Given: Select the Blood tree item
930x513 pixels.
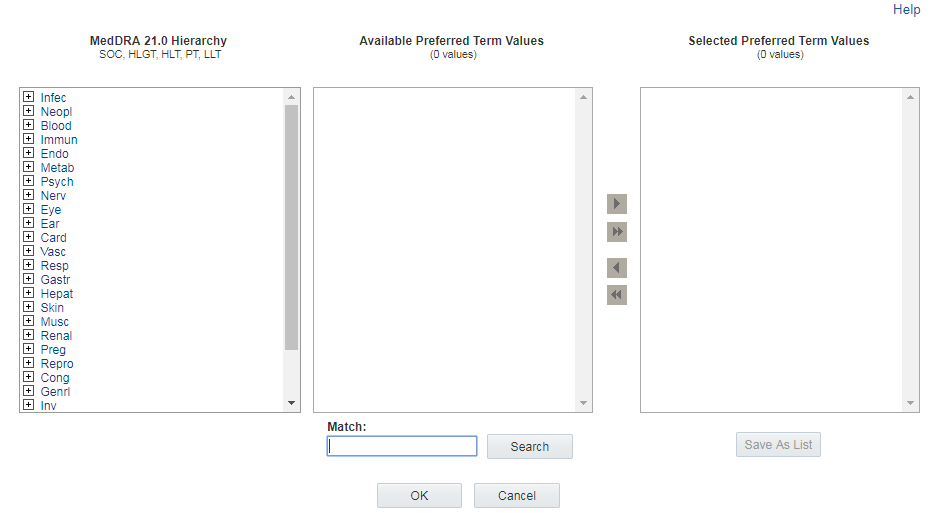Looking at the screenshot, I should click(x=56, y=126).
